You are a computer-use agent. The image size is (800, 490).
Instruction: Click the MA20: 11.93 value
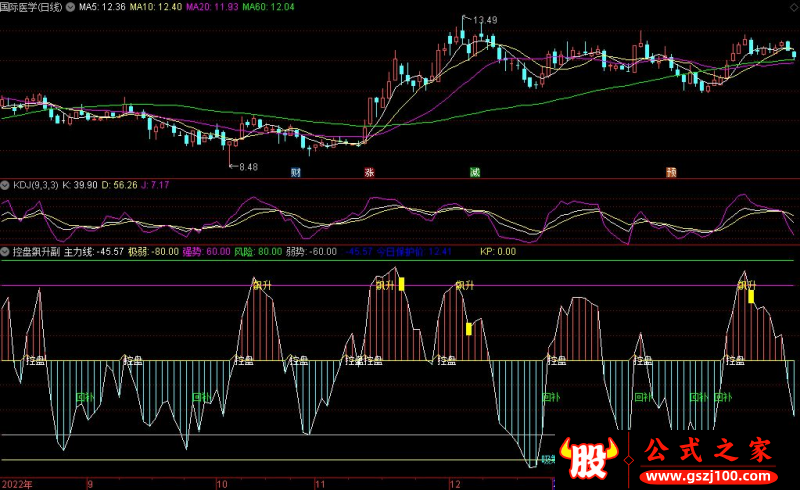click(212, 7)
